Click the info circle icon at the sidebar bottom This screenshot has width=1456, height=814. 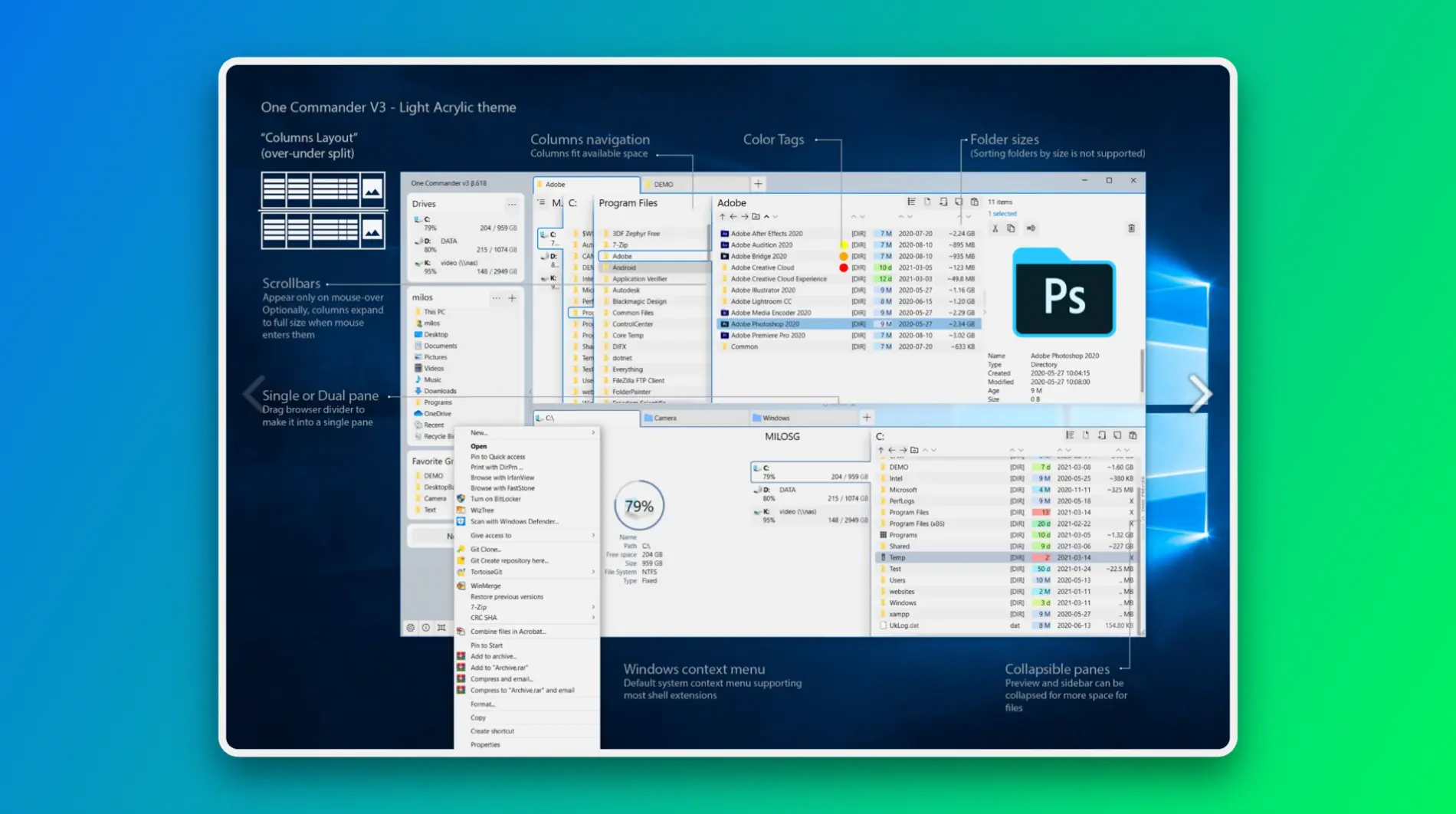tap(426, 627)
